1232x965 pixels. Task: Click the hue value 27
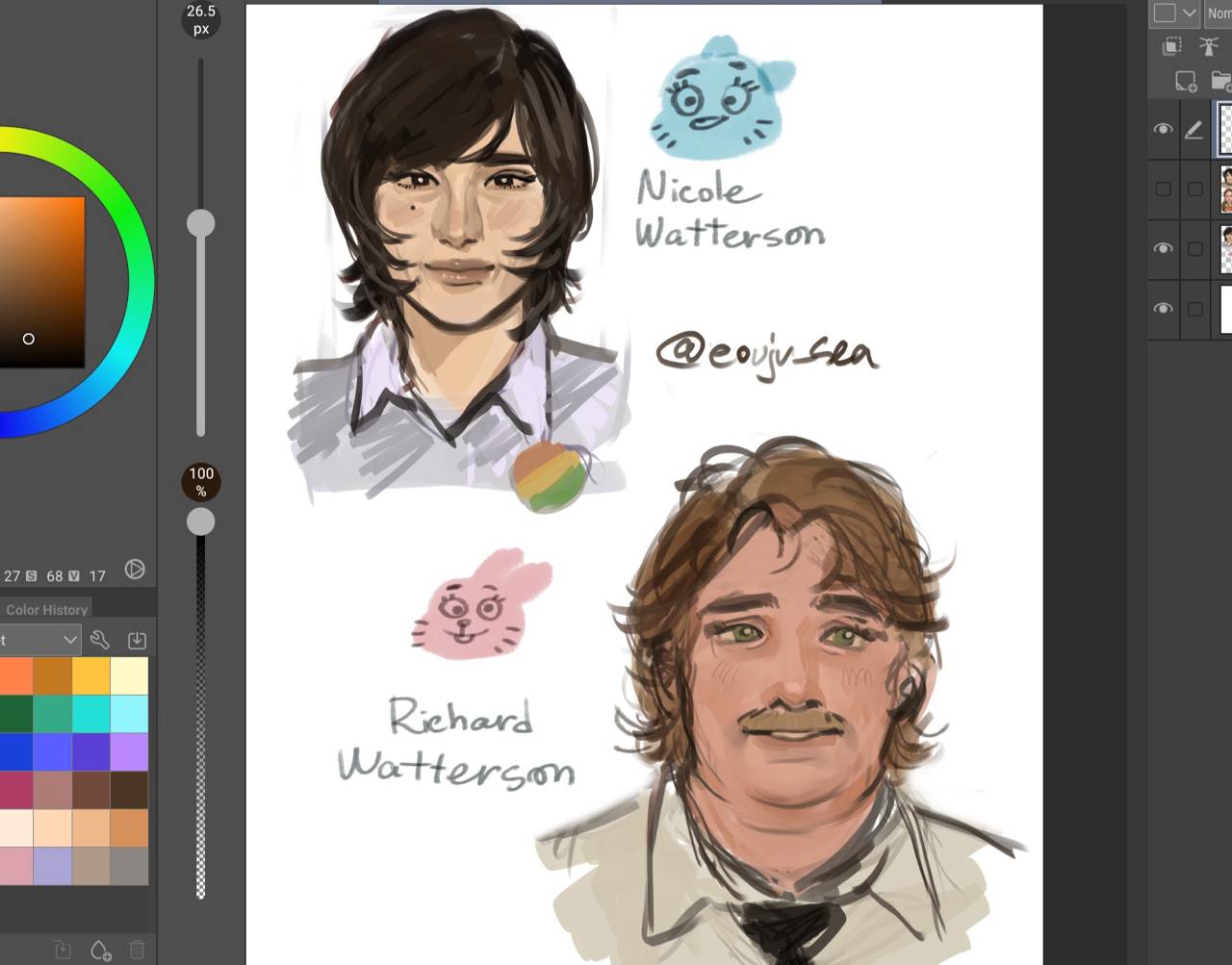coord(12,575)
